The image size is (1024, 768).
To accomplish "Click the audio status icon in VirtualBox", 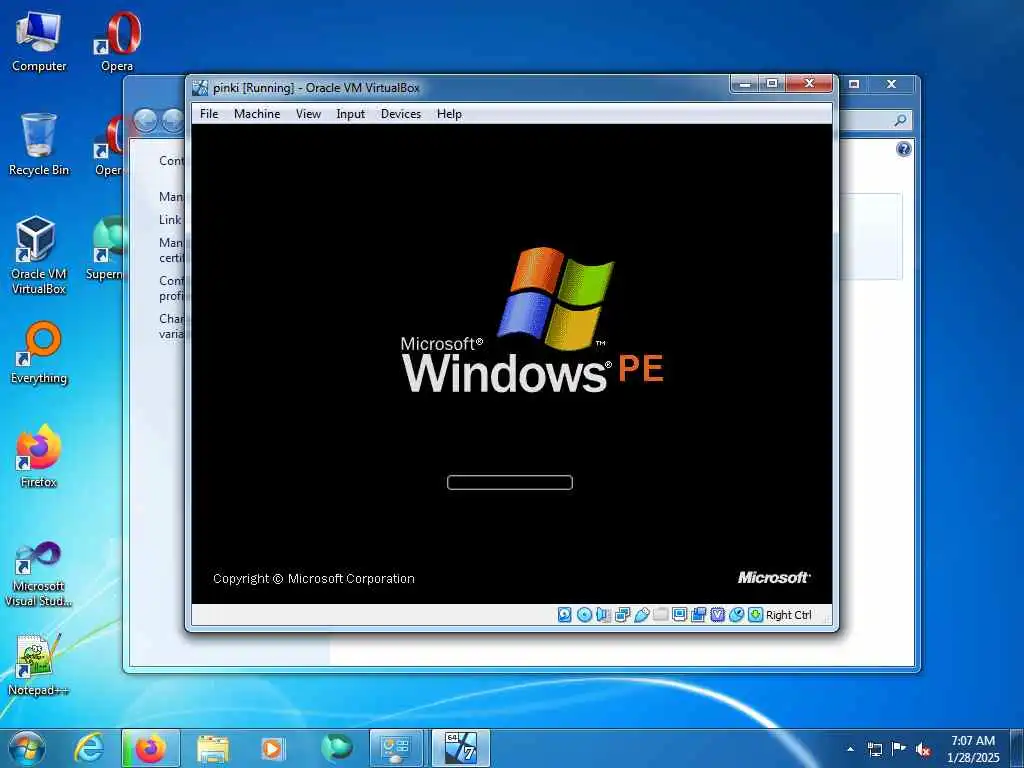I will point(603,615).
